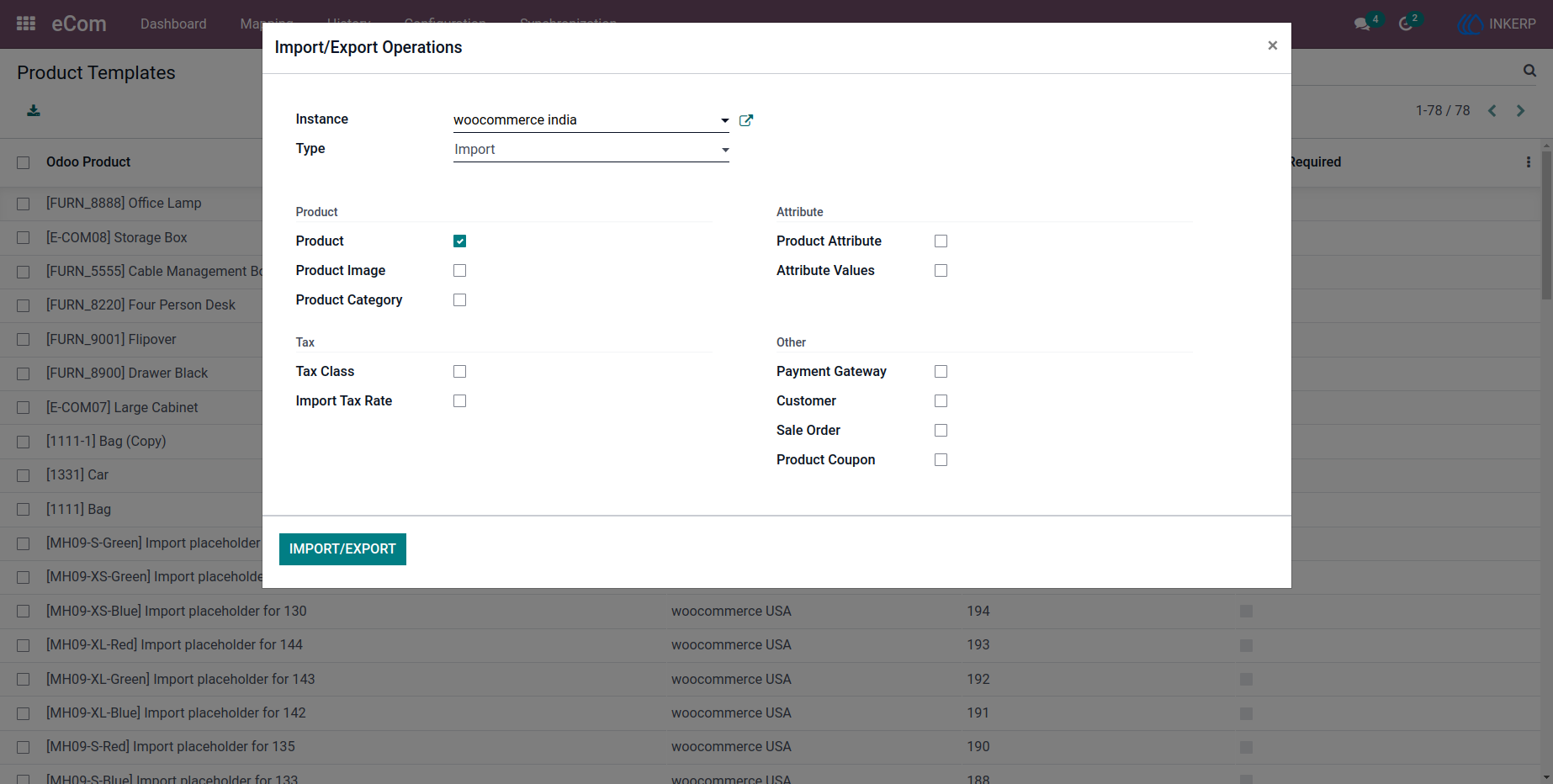Open the Dashboard menu
The width and height of the screenshot is (1553, 784).
(173, 24)
